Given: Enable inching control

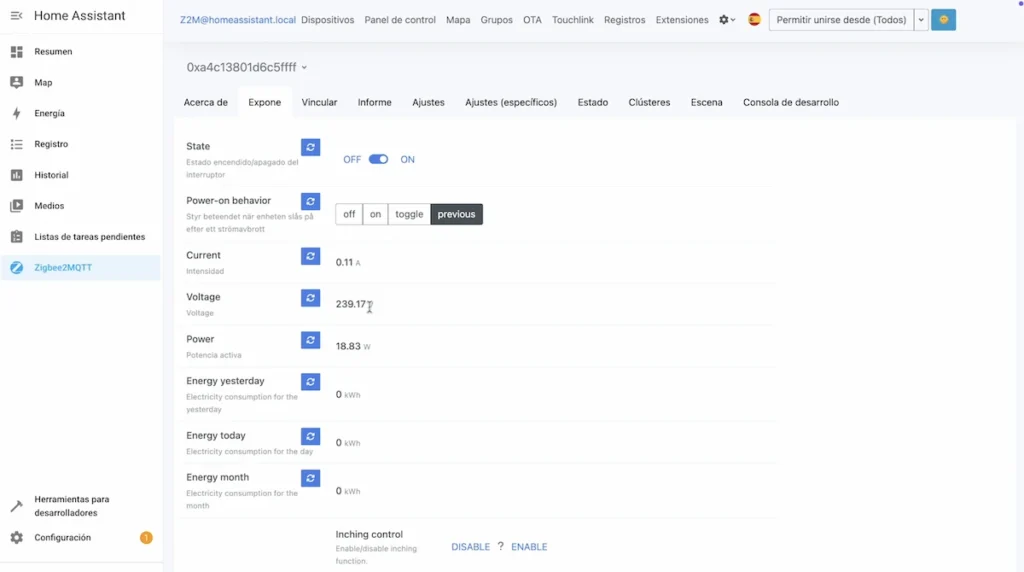Looking at the screenshot, I should tap(529, 547).
